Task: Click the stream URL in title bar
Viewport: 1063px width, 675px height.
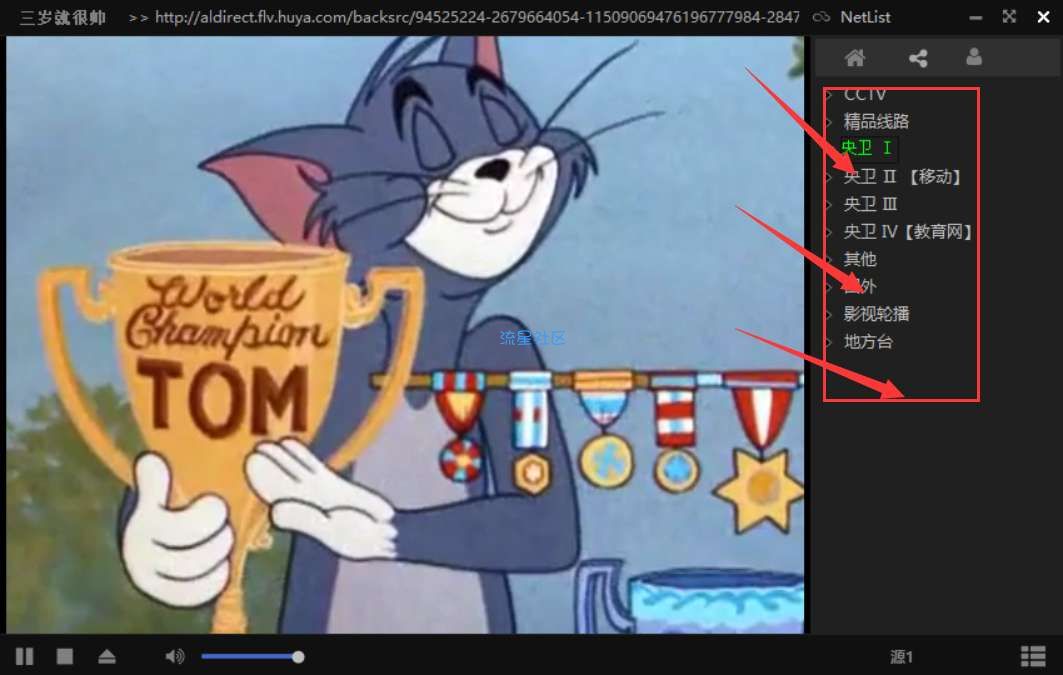Action: (x=477, y=17)
